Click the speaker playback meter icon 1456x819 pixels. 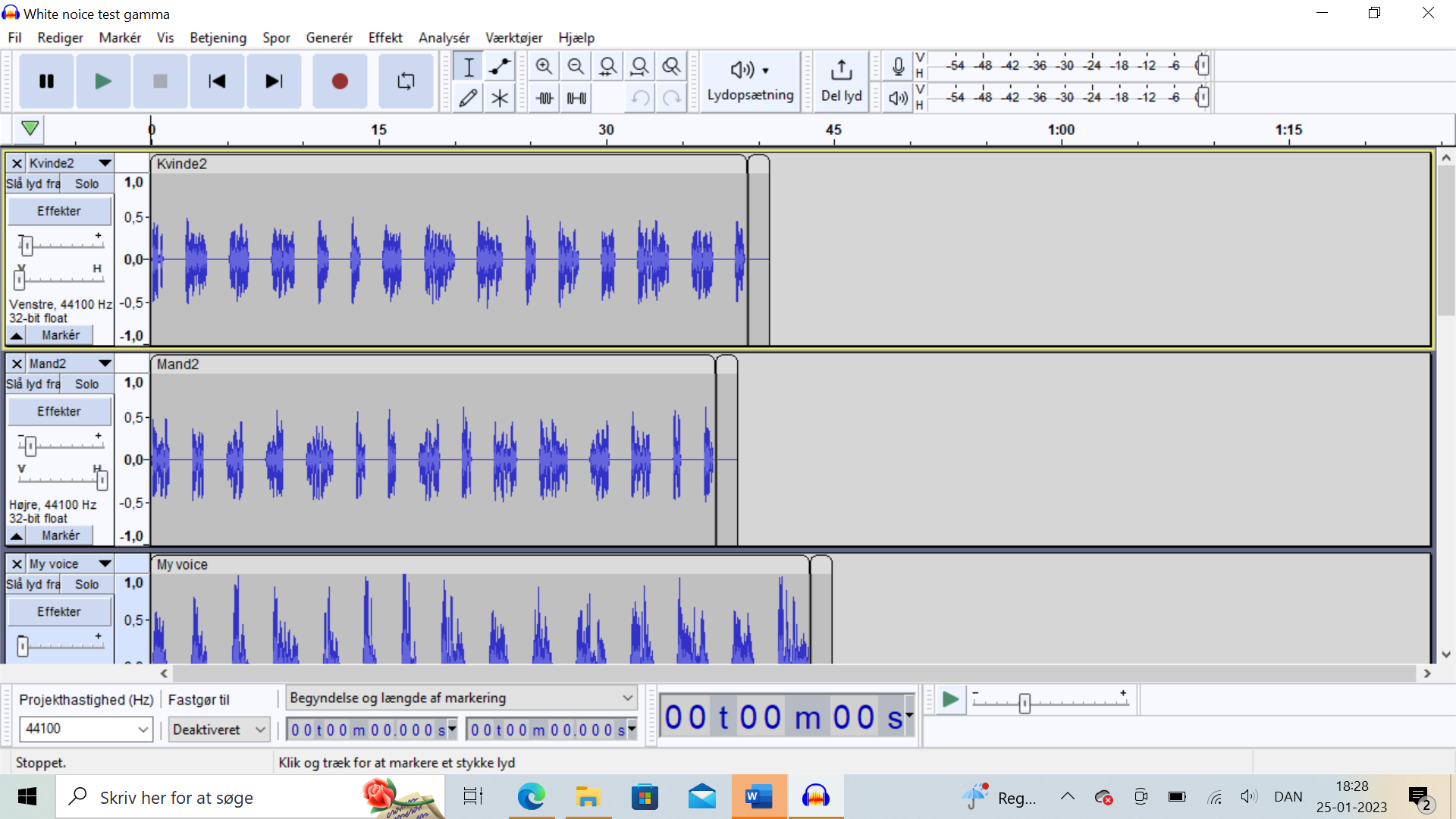tap(898, 98)
